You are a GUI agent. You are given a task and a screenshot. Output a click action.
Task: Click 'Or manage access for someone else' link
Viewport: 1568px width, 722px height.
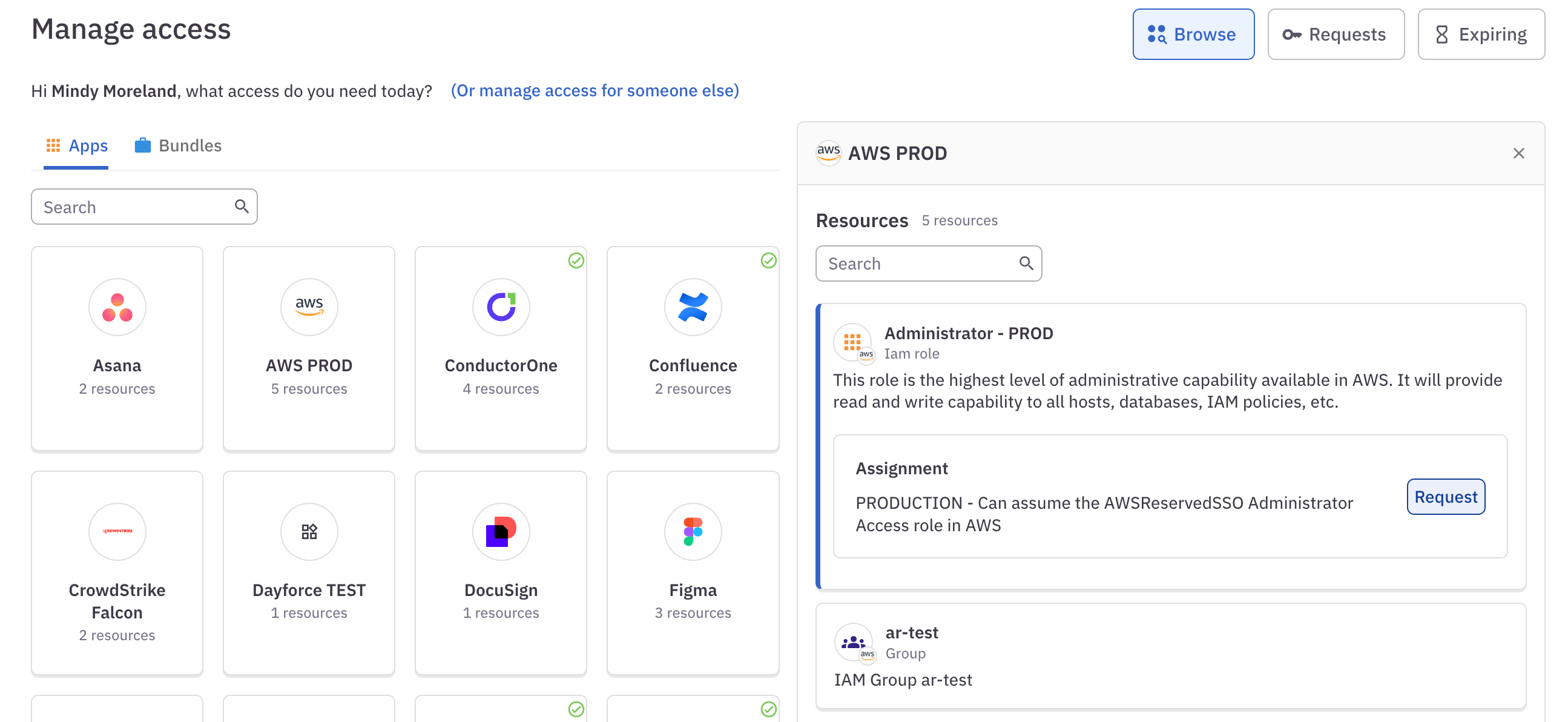[594, 90]
